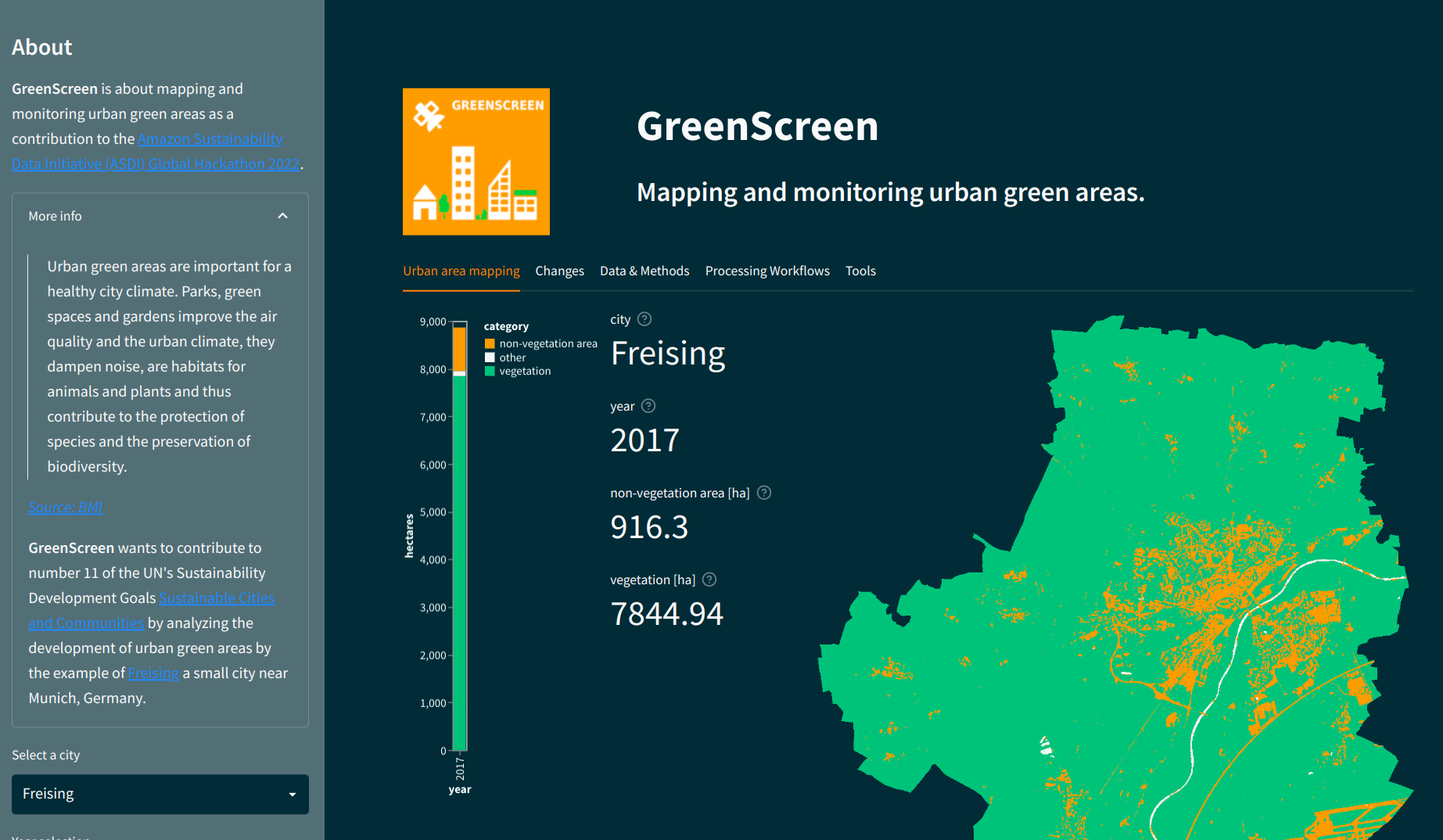Click the orange non-vegetation color swatch
Viewport: 1443px width, 840px height.
(x=490, y=343)
